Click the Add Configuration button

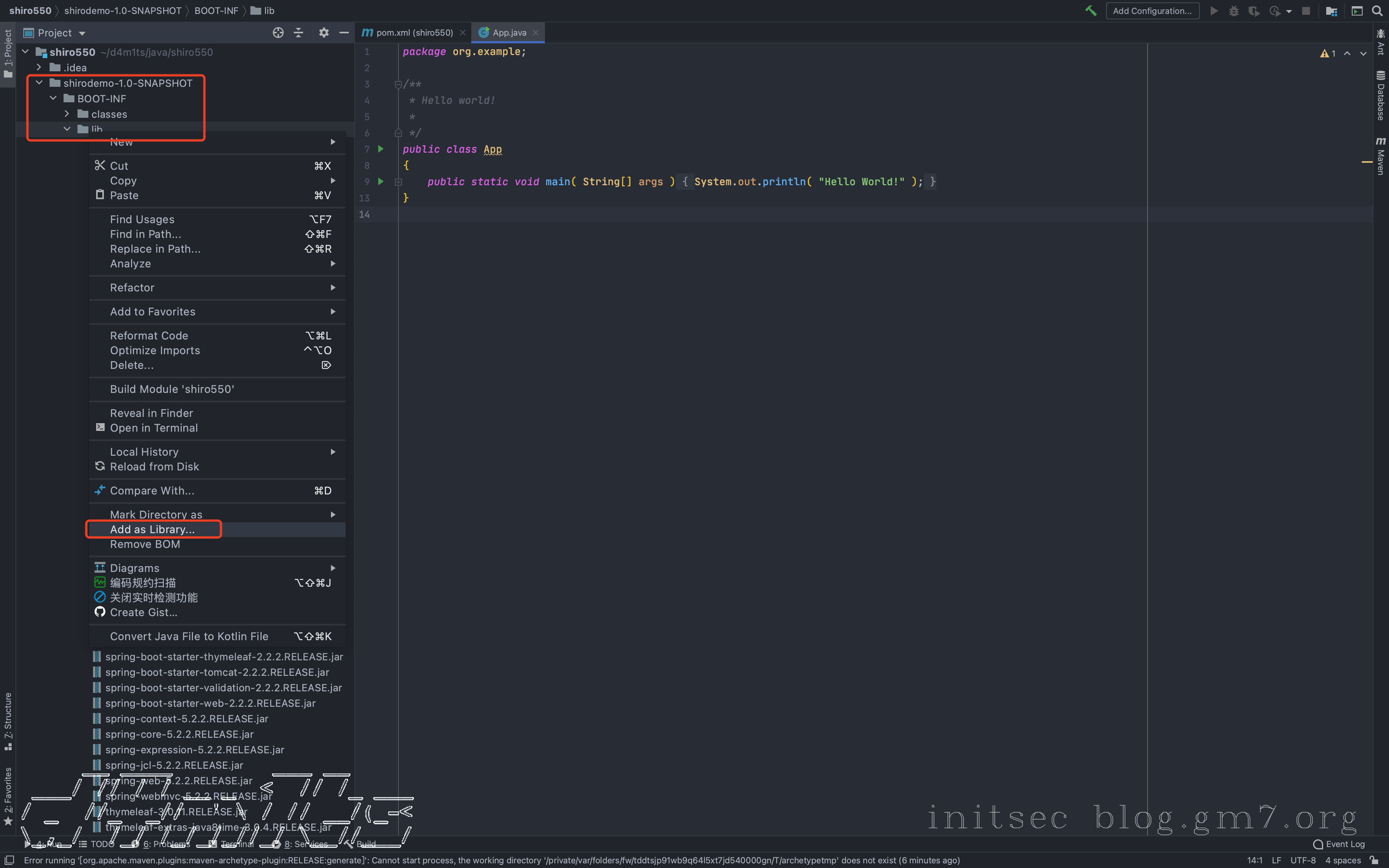point(1152,11)
